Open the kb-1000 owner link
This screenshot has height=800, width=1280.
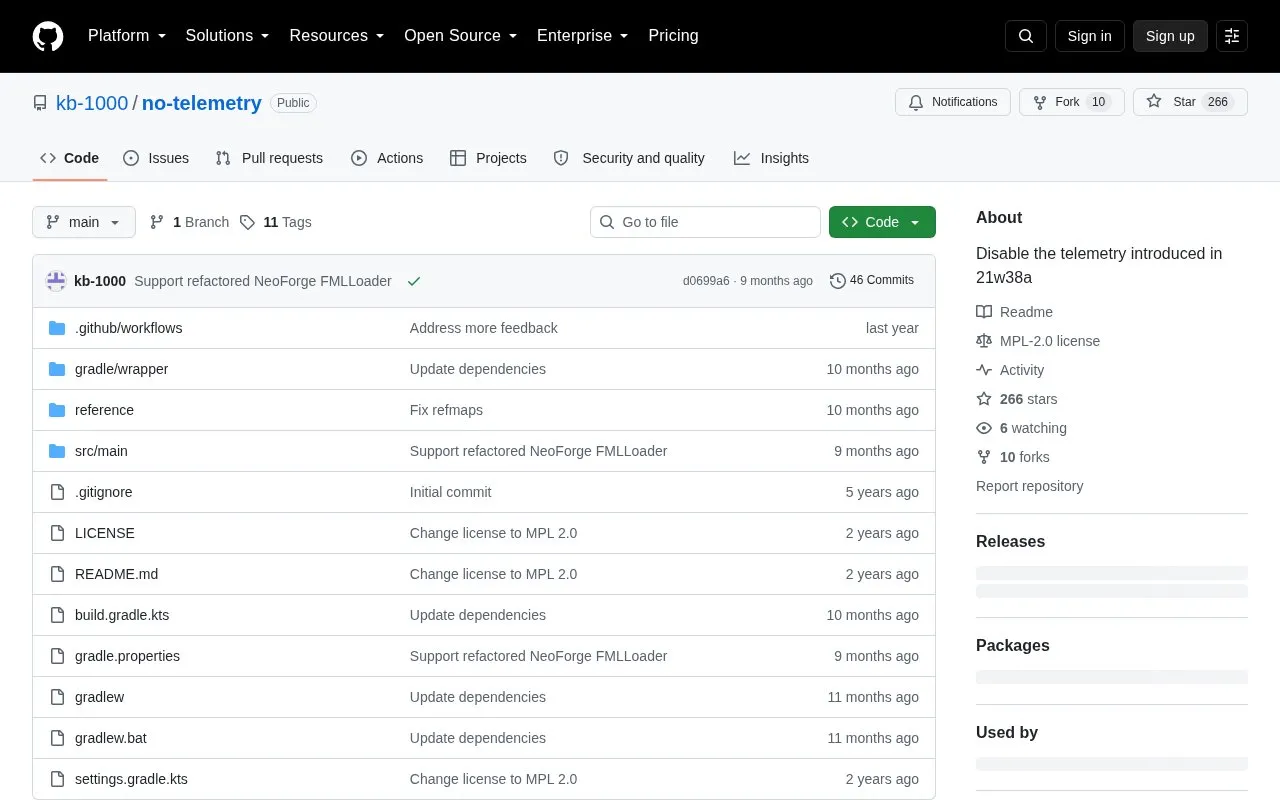(x=92, y=103)
